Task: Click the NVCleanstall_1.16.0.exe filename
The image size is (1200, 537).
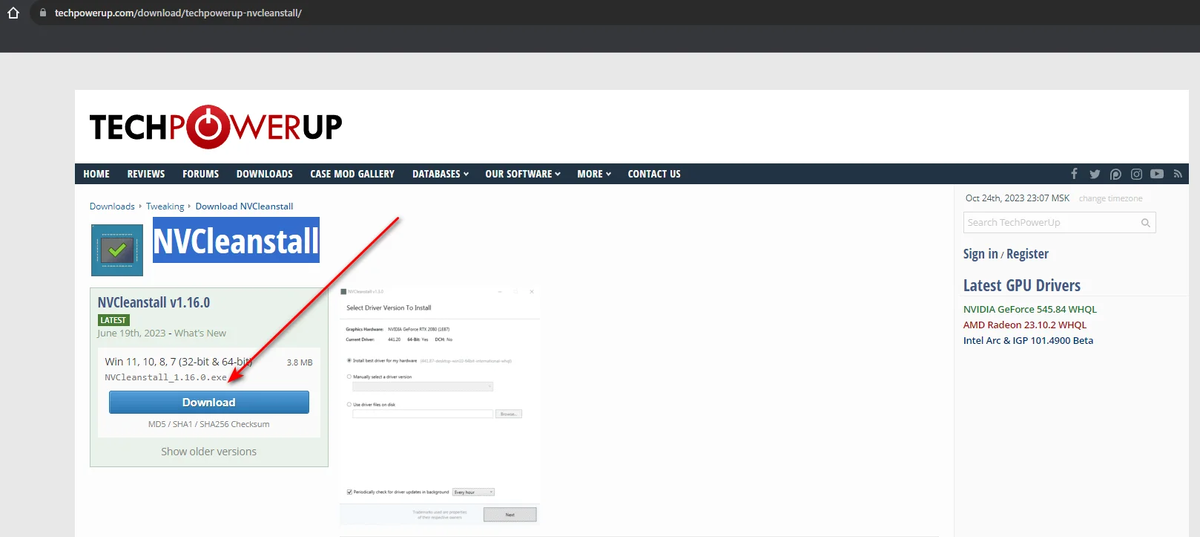Action: 166,378
